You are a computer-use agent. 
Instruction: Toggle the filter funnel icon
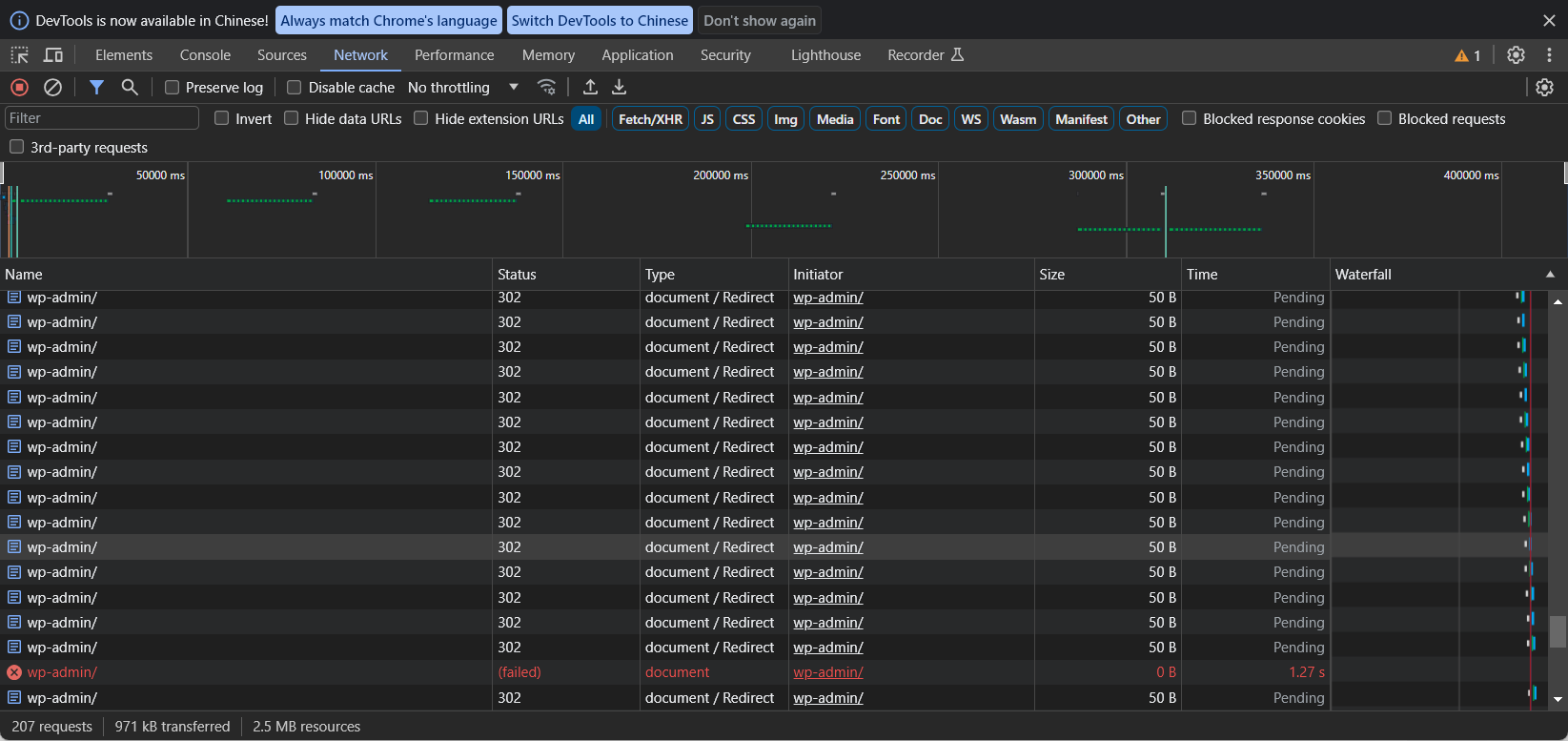tap(96, 87)
